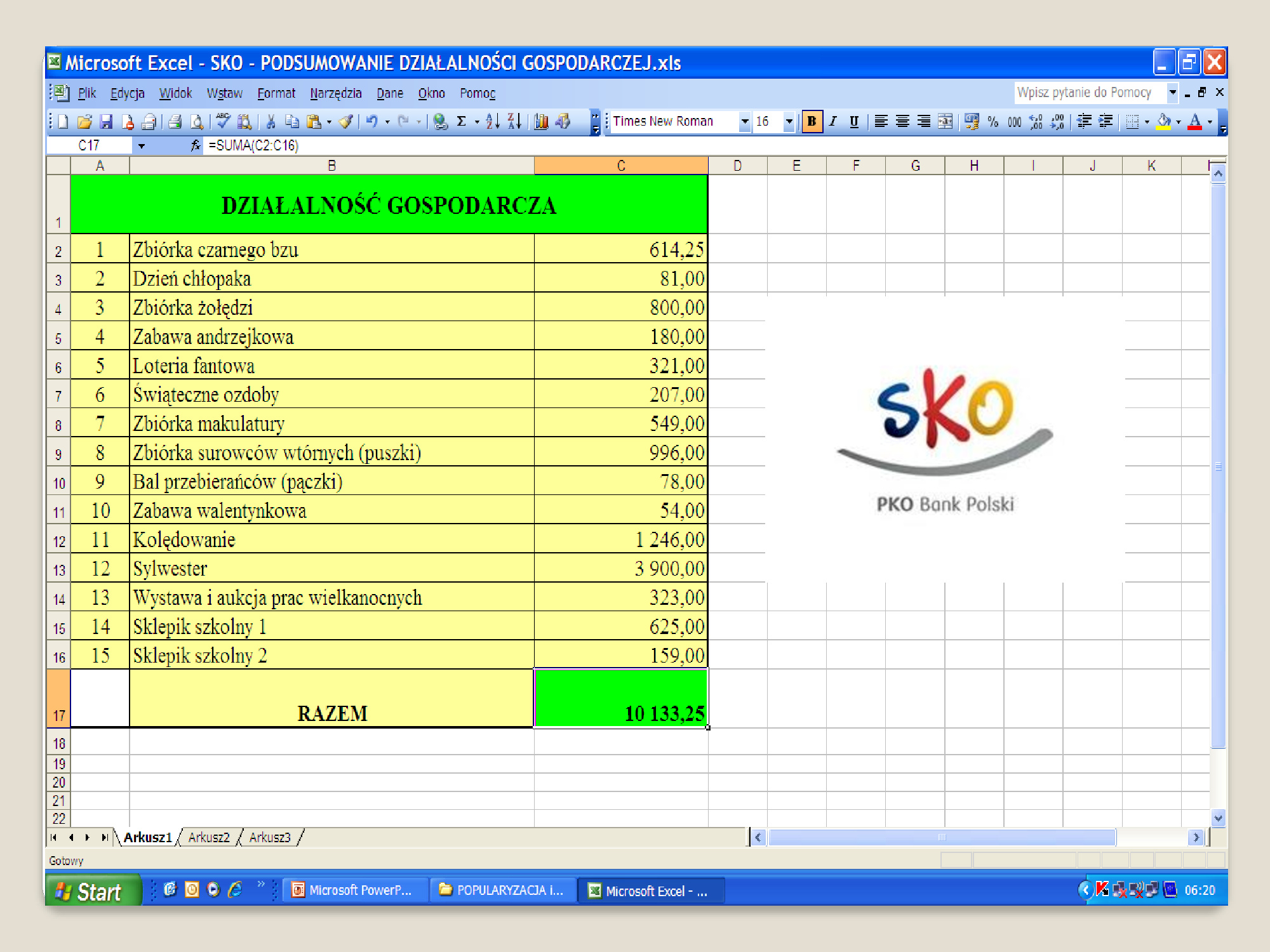
Task: Click the Format Painter brush icon
Action: tap(346, 121)
